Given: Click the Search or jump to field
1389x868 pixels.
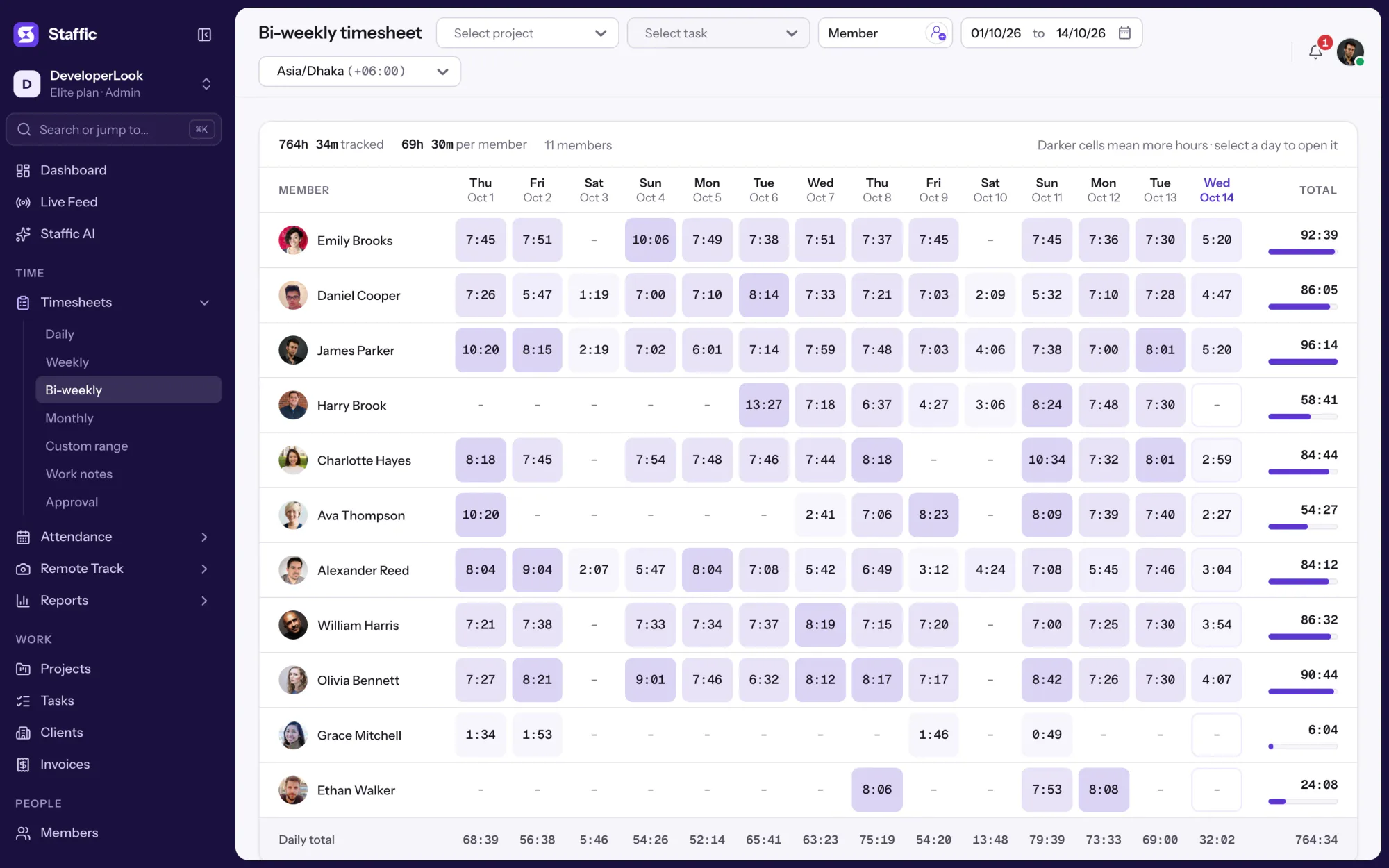Looking at the screenshot, I should tap(114, 130).
